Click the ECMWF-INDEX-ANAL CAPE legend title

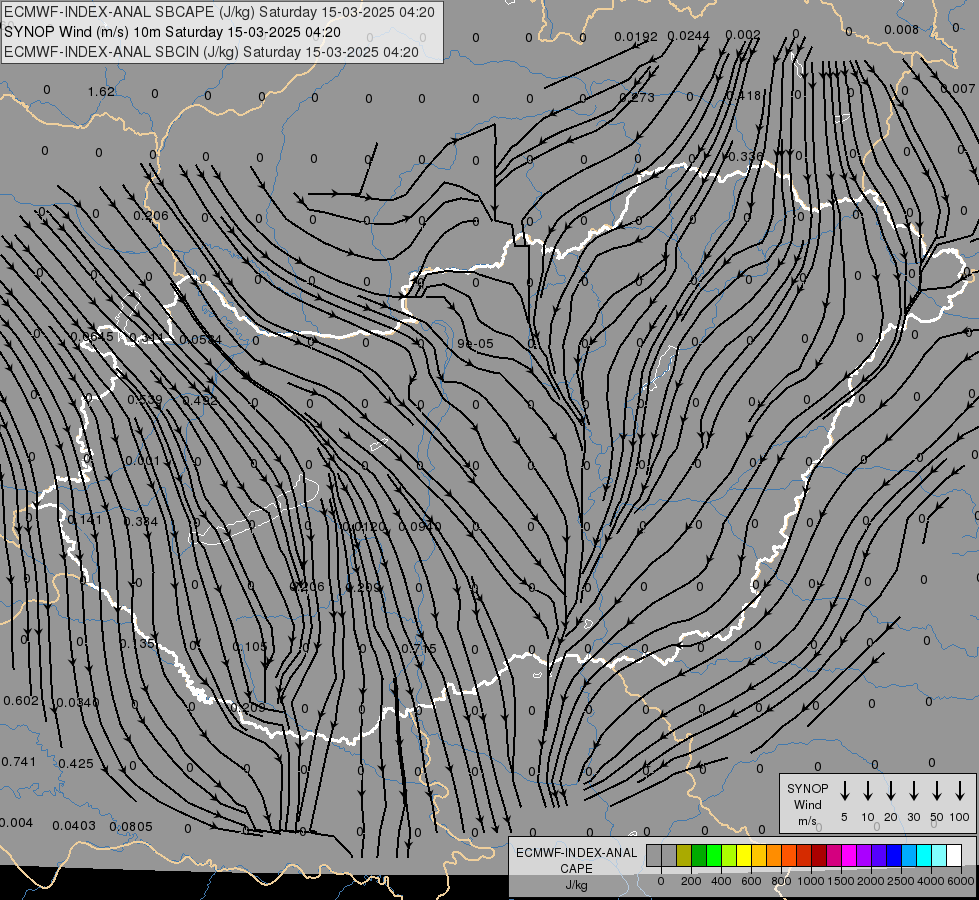(576, 861)
